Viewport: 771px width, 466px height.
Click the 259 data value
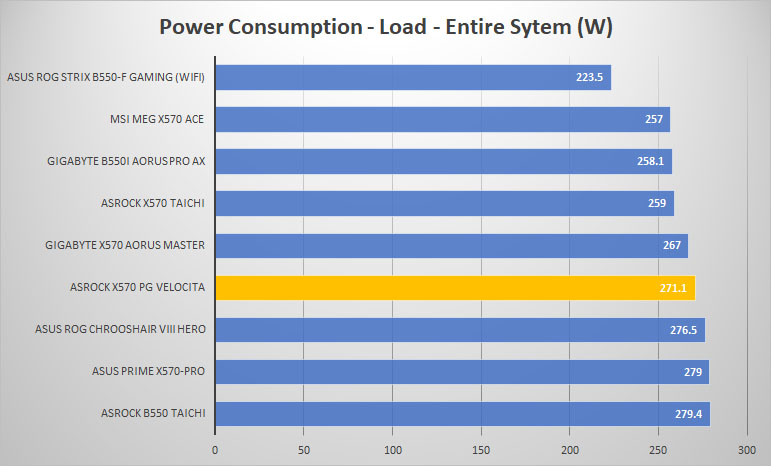[x=657, y=203]
